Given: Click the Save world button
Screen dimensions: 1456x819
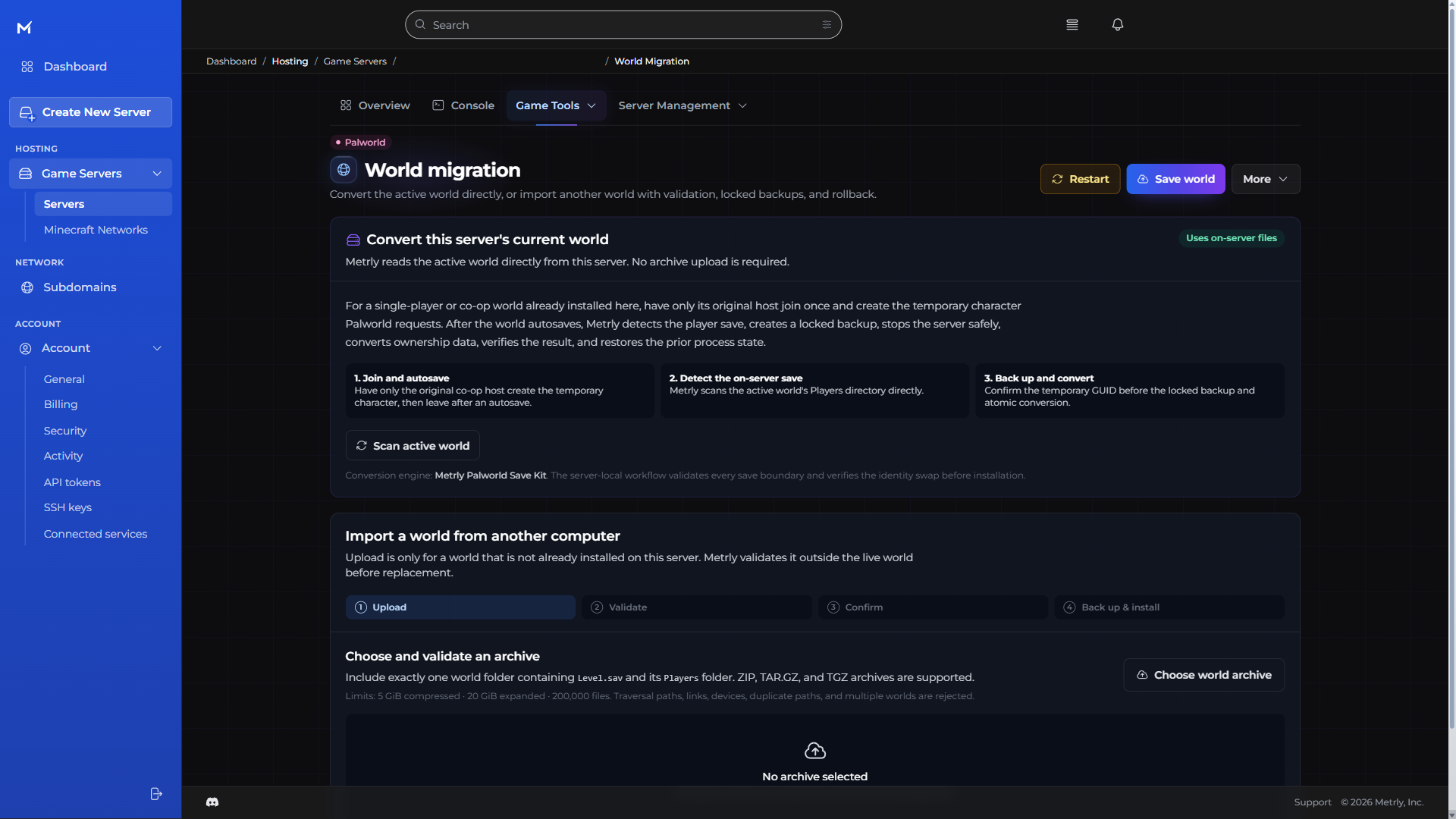Looking at the screenshot, I should click(x=1175, y=179).
